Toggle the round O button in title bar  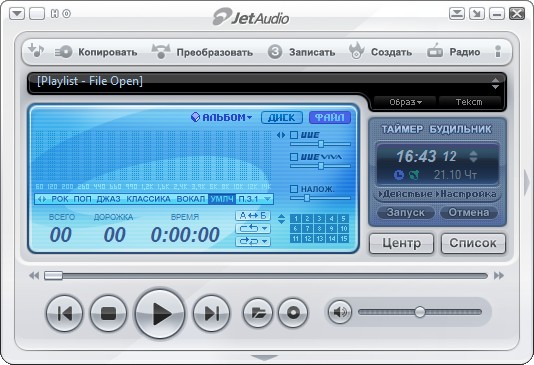67,14
